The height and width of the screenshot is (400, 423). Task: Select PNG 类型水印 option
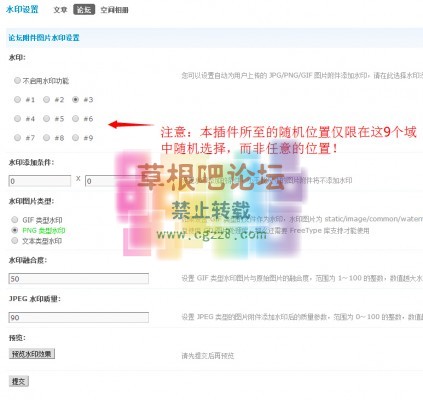click(x=15, y=230)
